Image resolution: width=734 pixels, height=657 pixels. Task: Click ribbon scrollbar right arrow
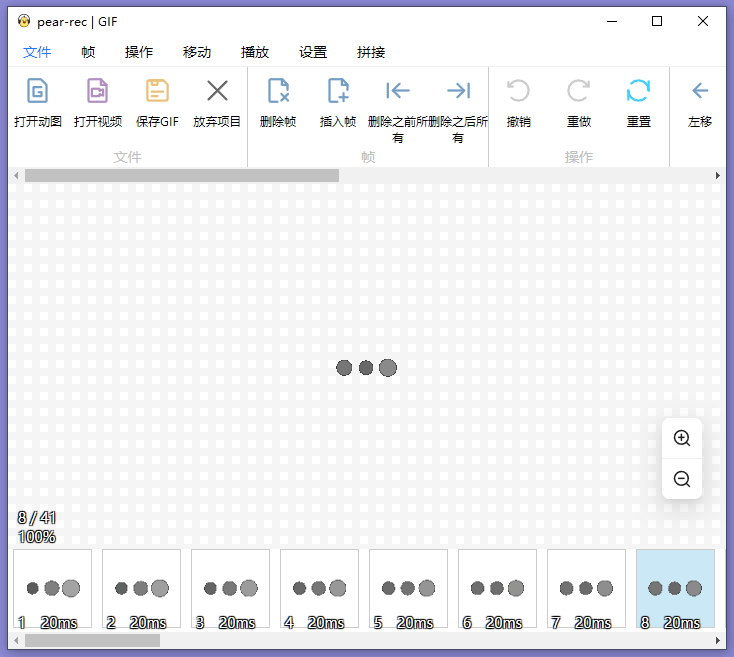(x=718, y=175)
